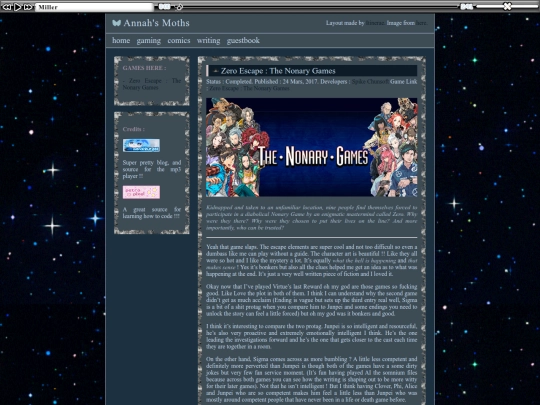Click 'A great source for learning' text
540x405 pixels.
pyautogui.click(x=152, y=213)
